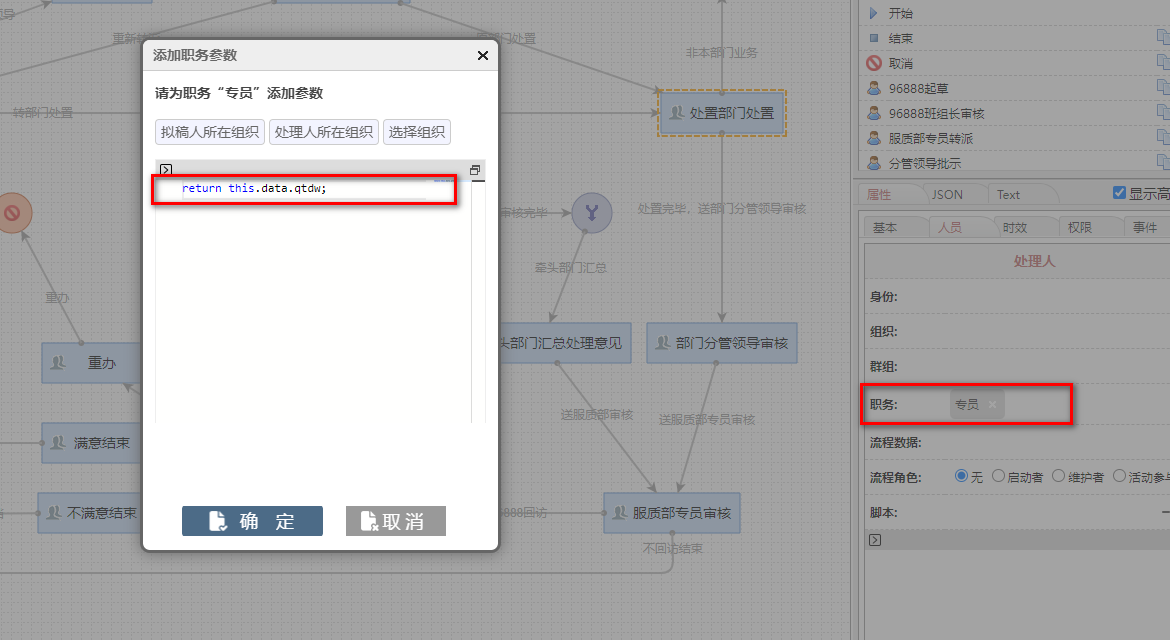Select the 无 process role radio

(961, 476)
